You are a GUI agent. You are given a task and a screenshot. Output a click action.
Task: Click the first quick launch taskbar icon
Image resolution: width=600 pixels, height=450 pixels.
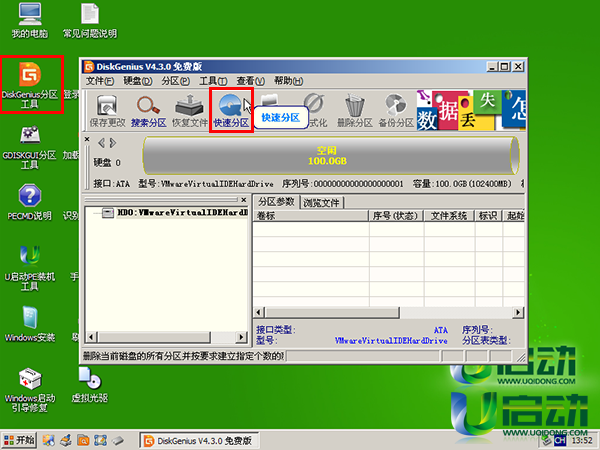pos(49,440)
